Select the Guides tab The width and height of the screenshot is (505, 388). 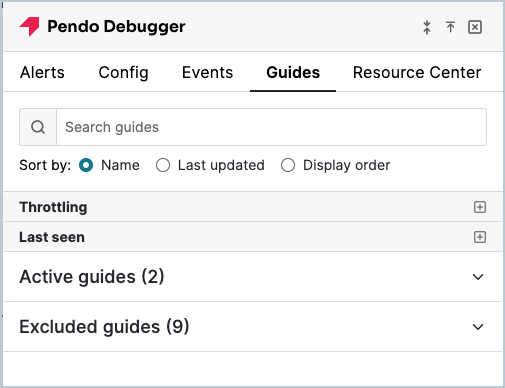(293, 72)
